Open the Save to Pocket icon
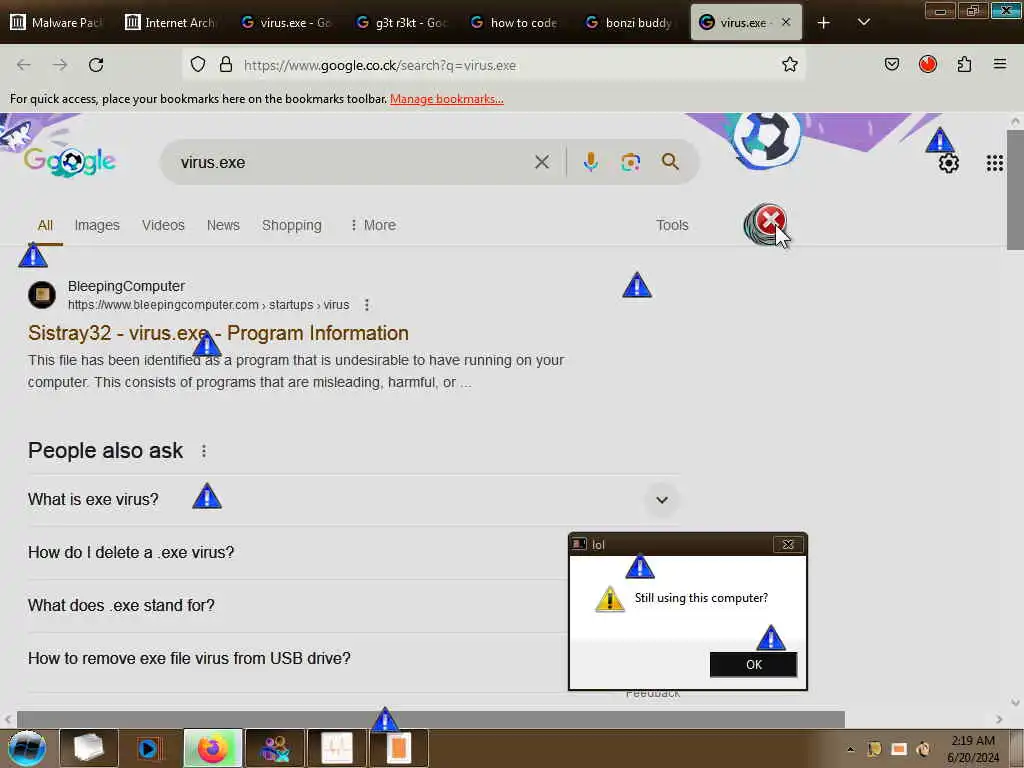This screenshot has width=1024, height=768. (x=891, y=64)
